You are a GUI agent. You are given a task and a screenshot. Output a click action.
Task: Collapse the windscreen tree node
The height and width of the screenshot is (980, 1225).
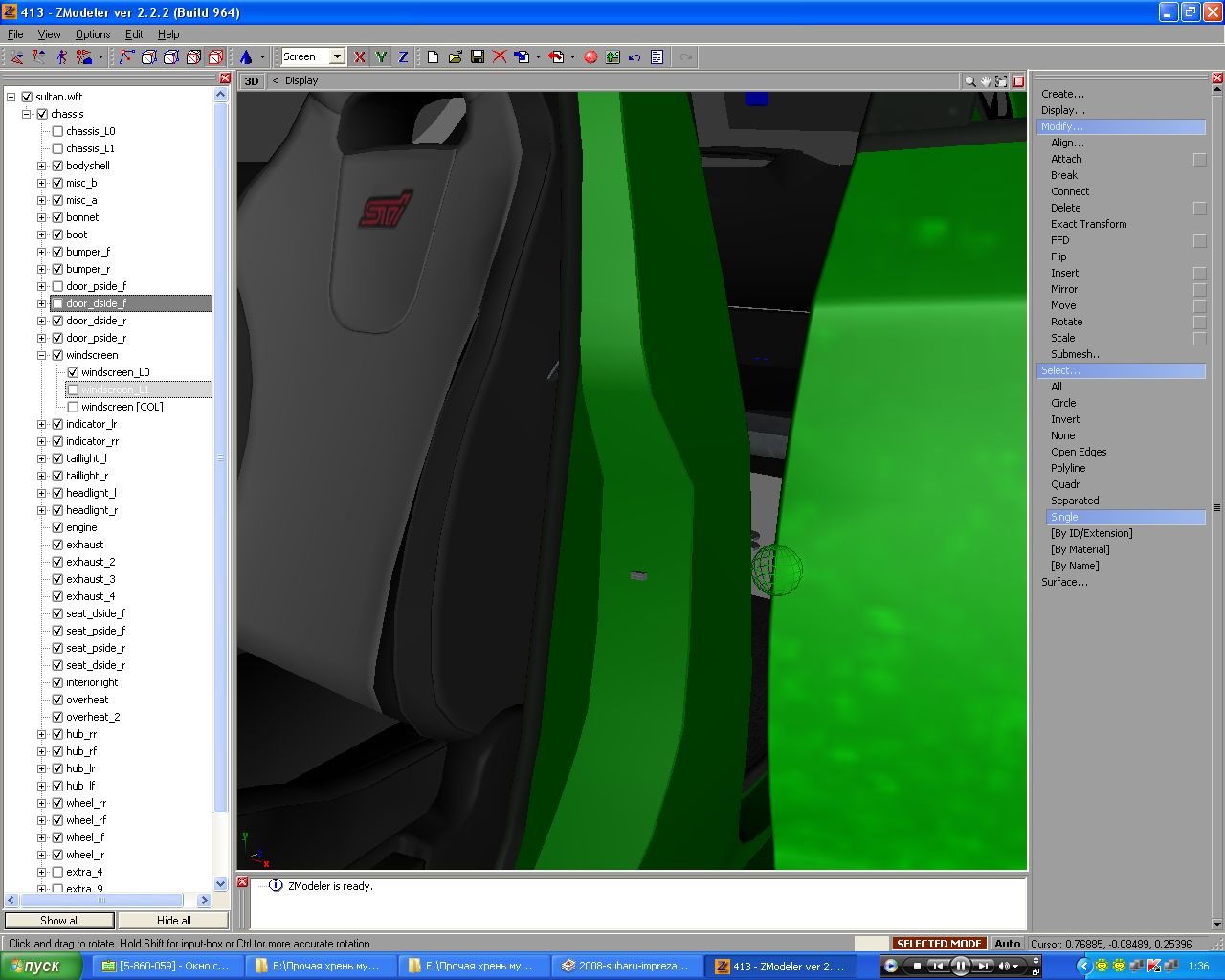(x=42, y=355)
